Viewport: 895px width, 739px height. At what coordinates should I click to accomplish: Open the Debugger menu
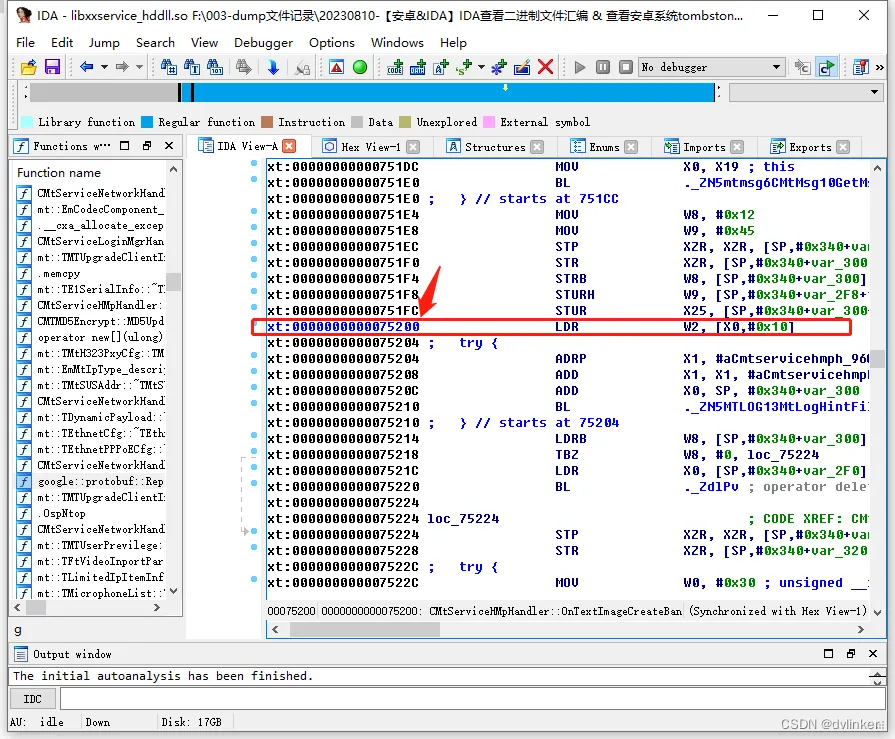264,42
